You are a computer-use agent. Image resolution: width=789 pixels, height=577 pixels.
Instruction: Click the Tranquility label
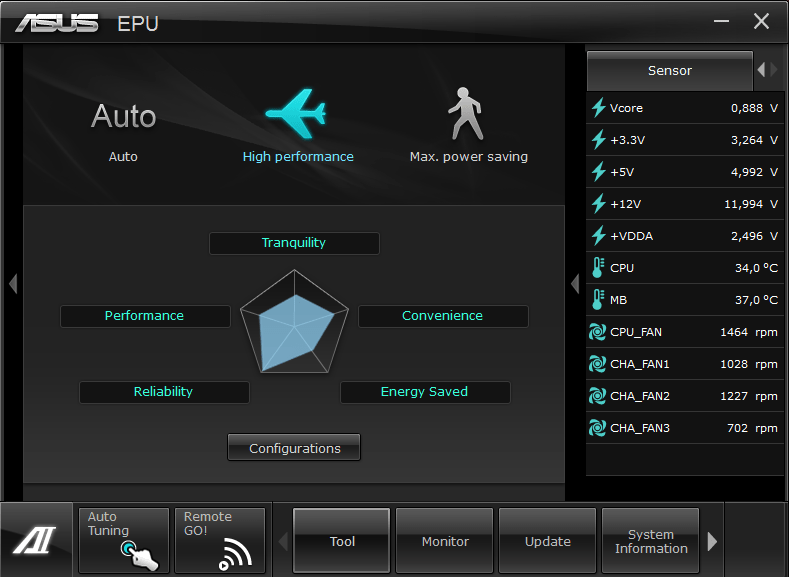pos(294,243)
